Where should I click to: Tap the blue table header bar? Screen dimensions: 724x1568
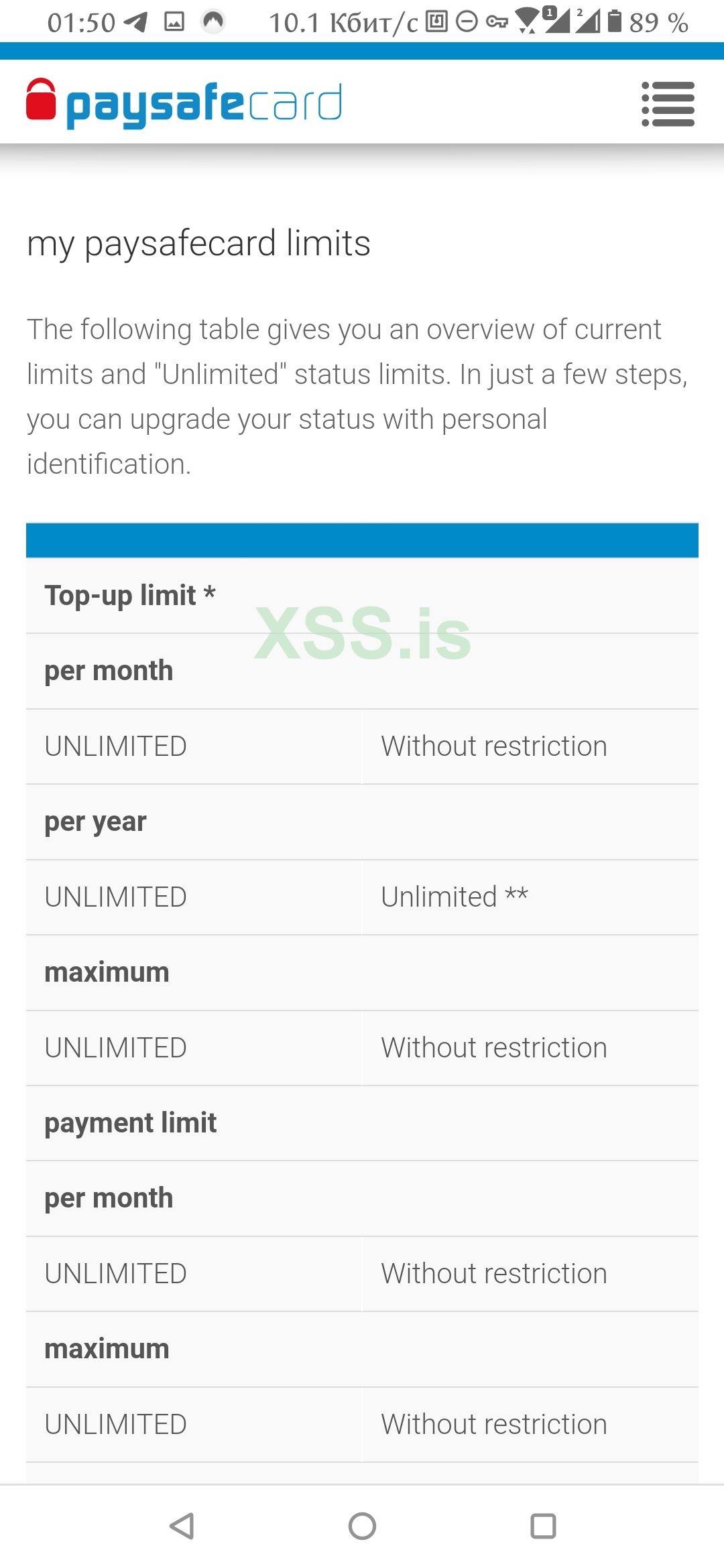coord(362,540)
